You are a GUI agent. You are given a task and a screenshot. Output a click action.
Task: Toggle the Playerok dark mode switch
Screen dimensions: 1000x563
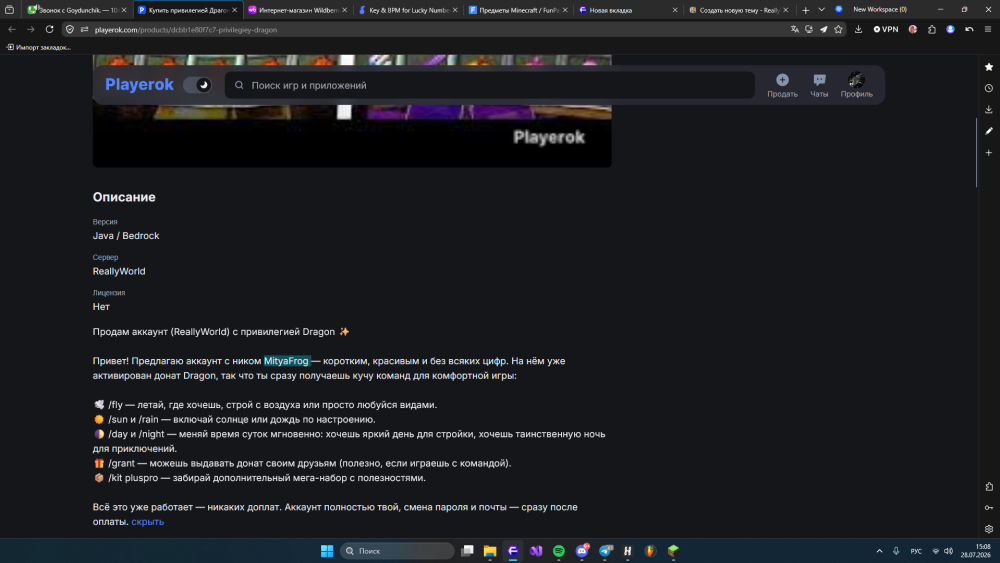pyautogui.click(x=197, y=85)
